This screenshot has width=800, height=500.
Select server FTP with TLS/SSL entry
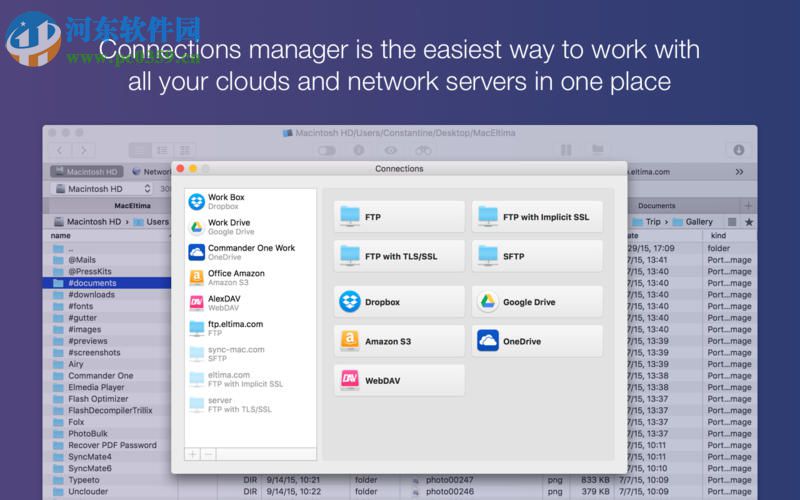point(251,405)
